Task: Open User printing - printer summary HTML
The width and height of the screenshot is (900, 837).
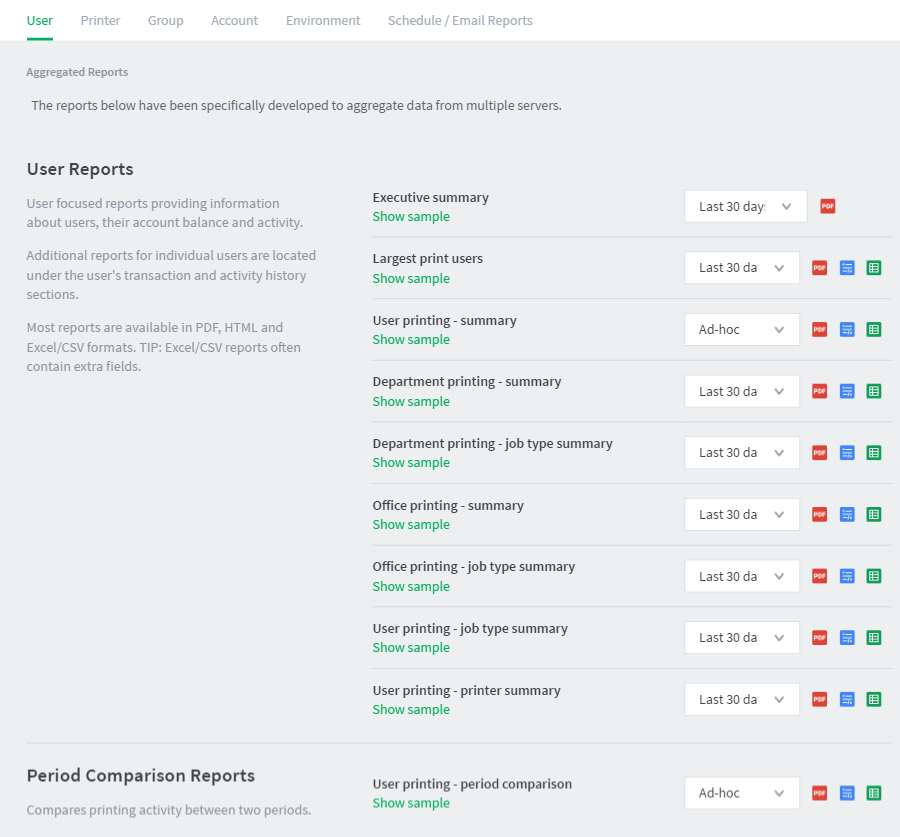Action: (x=847, y=699)
